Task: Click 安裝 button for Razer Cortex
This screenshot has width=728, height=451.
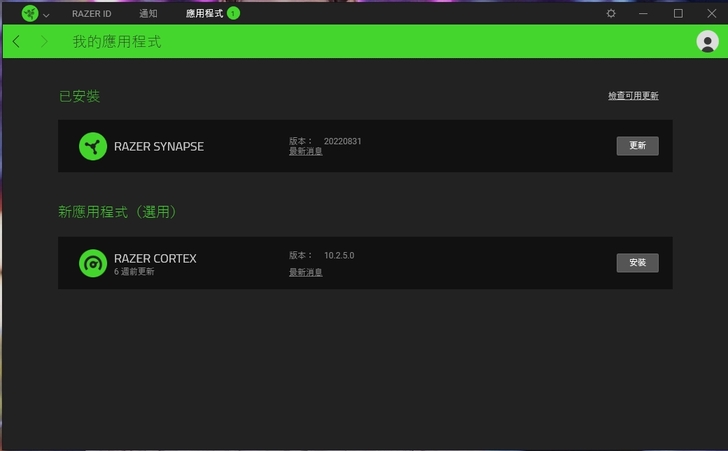Action: 637,263
